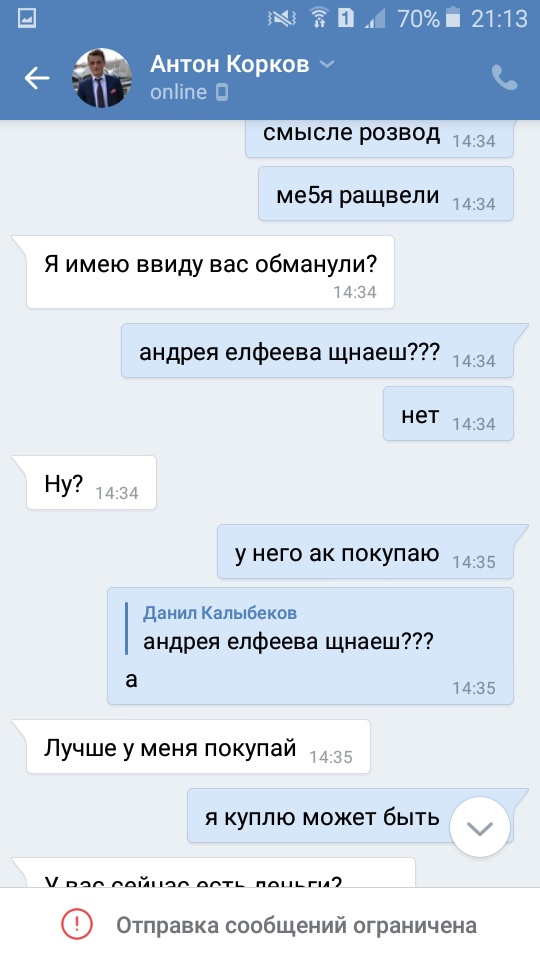Expand dropdown next to Антон Корков name
Image resolution: width=540 pixels, height=960 pixels.
pos(328,64)
